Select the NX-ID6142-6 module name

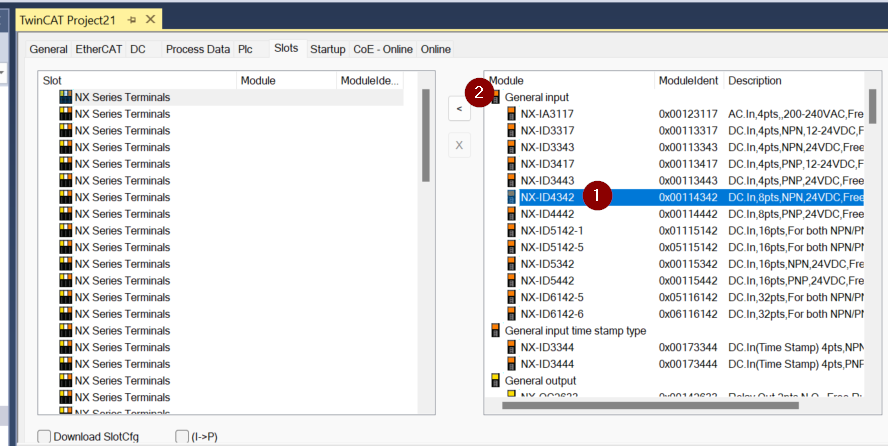pyautogui.click(x=552, y=314)
